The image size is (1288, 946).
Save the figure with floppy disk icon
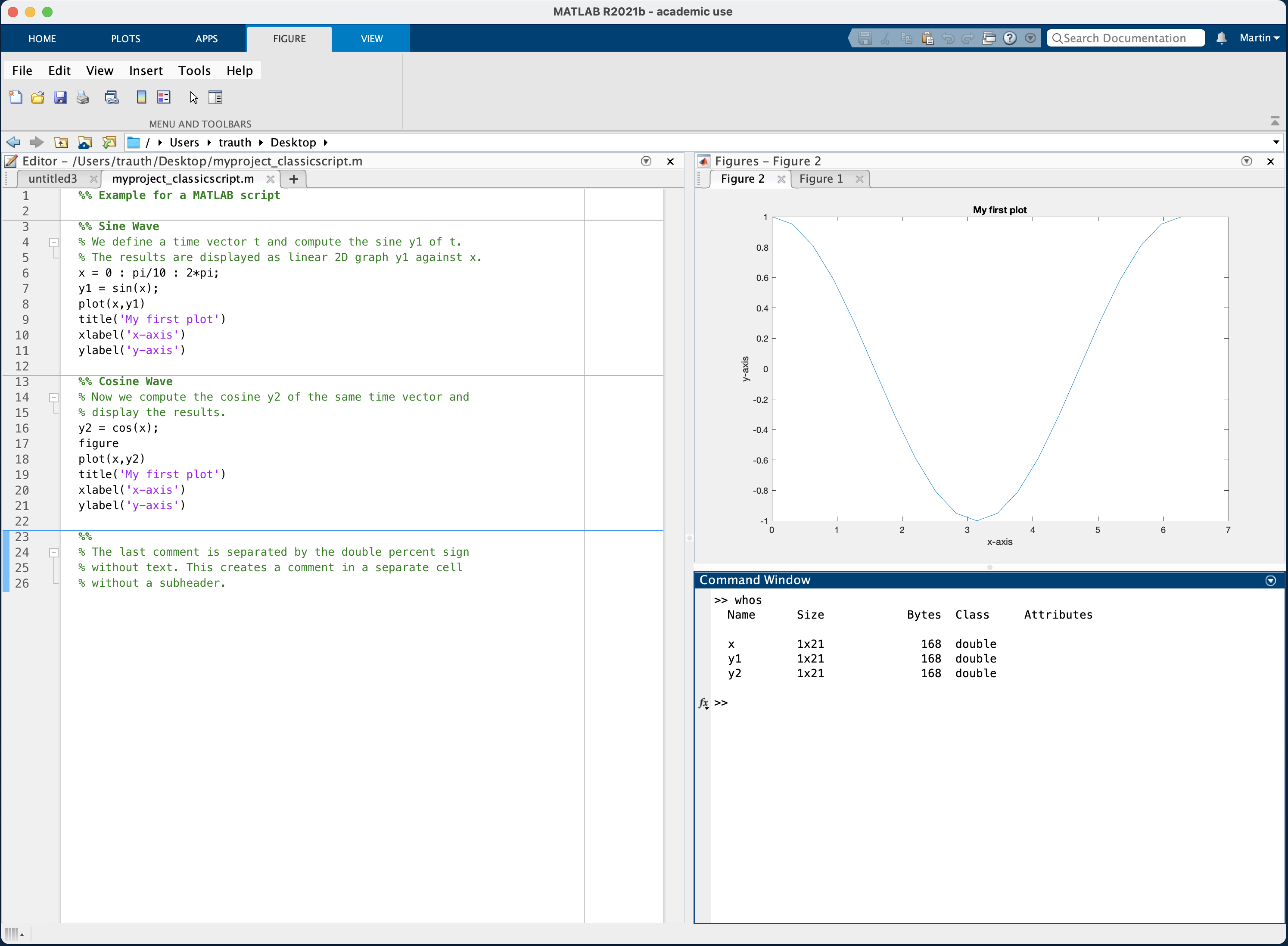(60, 97)
